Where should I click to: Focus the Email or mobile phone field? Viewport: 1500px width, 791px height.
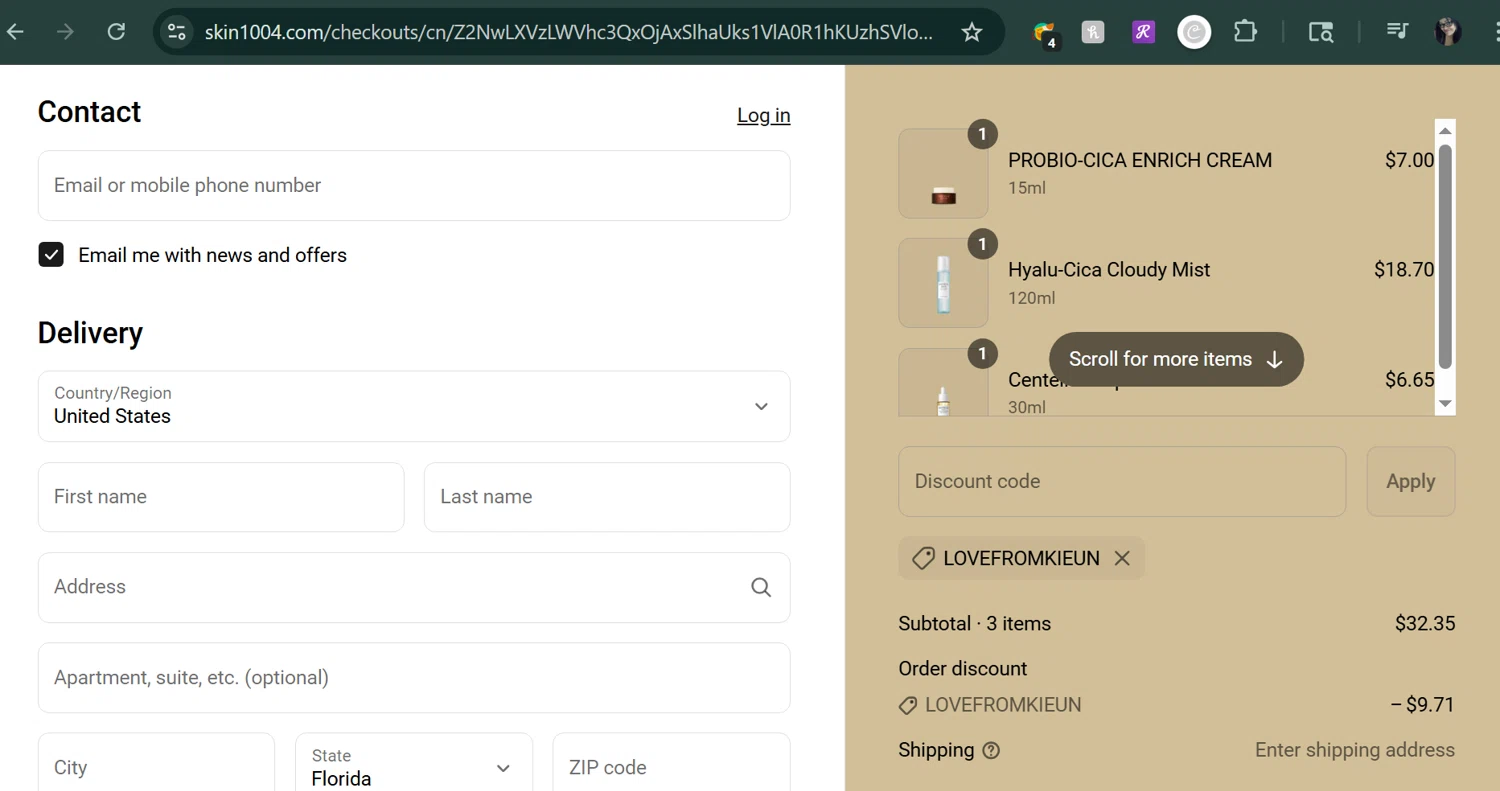(414, 185)
